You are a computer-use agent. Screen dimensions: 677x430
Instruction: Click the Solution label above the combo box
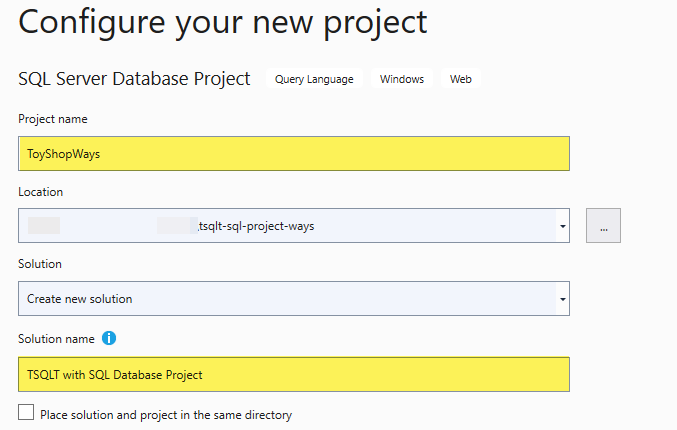coord(40,263)
